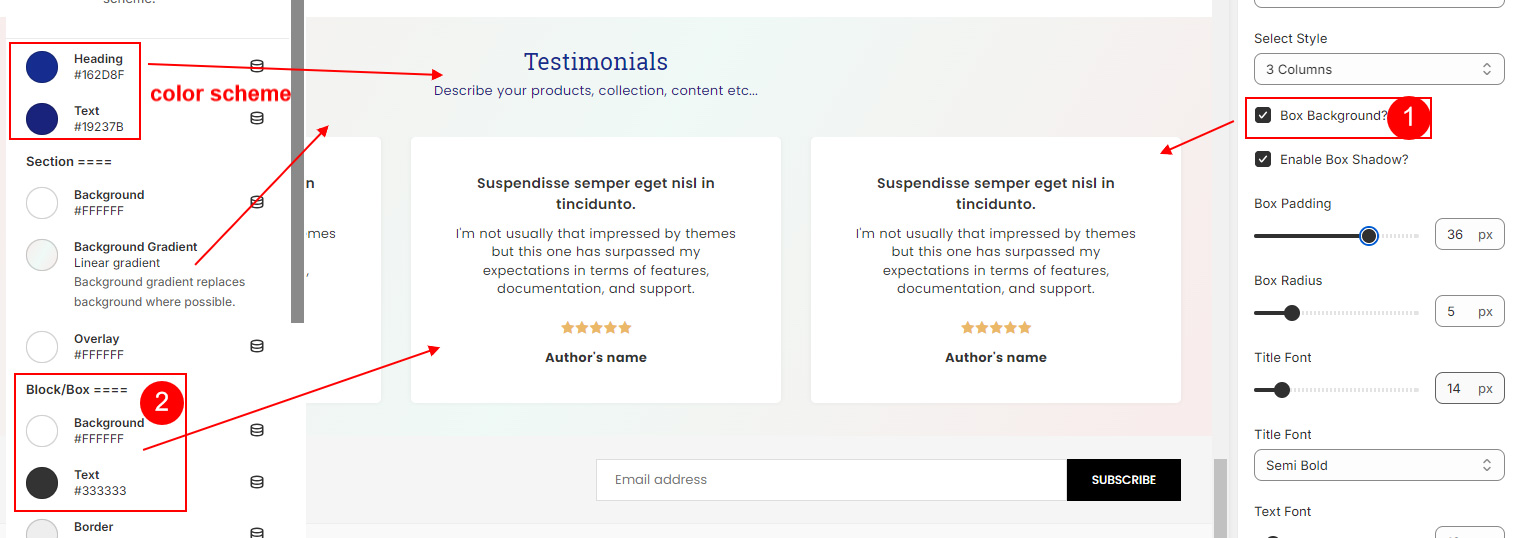Open the Block/Box Text #333333 color swatch
This screenshot has height=538, width=1518.
42,483
